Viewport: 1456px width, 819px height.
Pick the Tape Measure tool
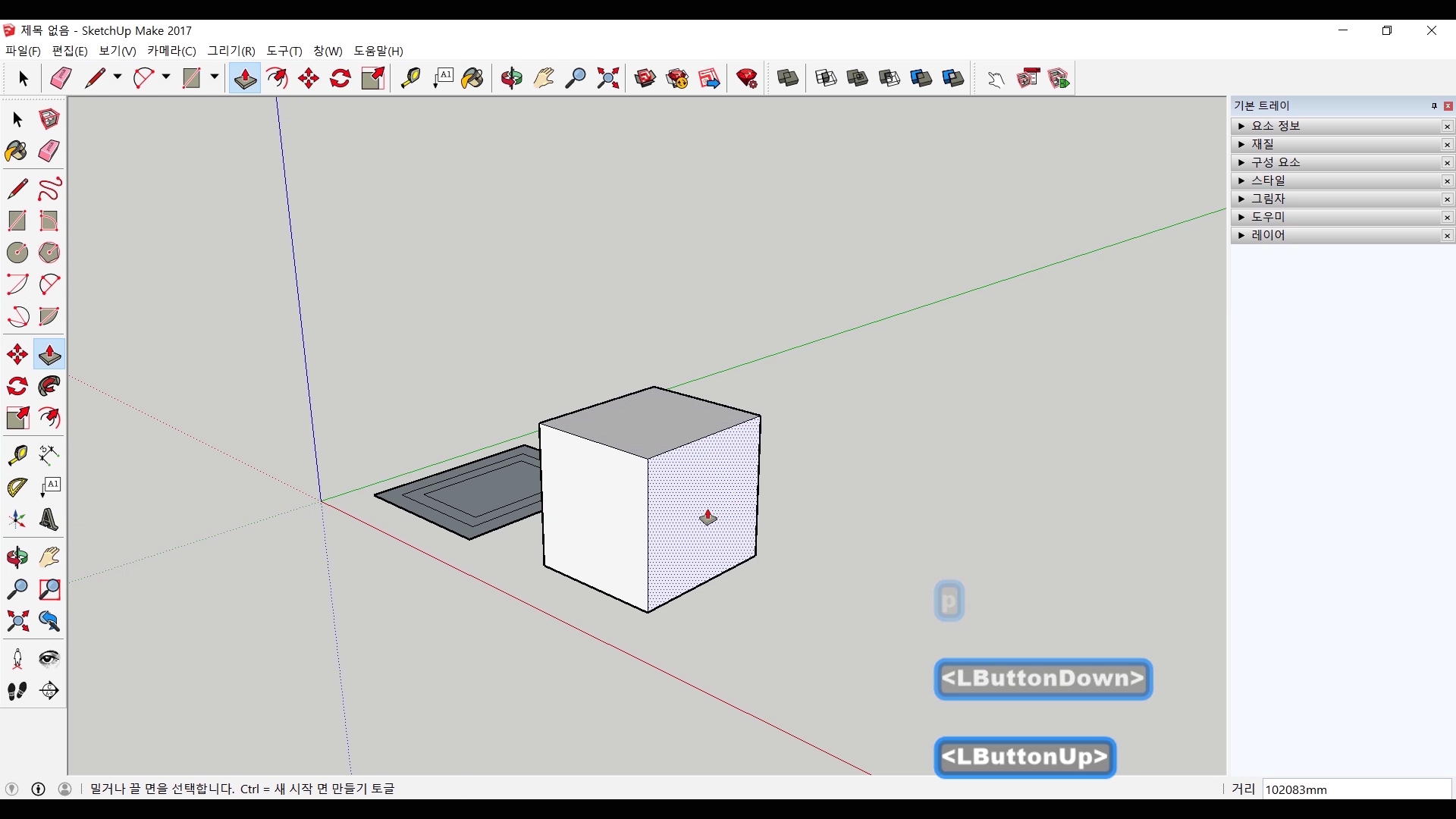[17, 455]
